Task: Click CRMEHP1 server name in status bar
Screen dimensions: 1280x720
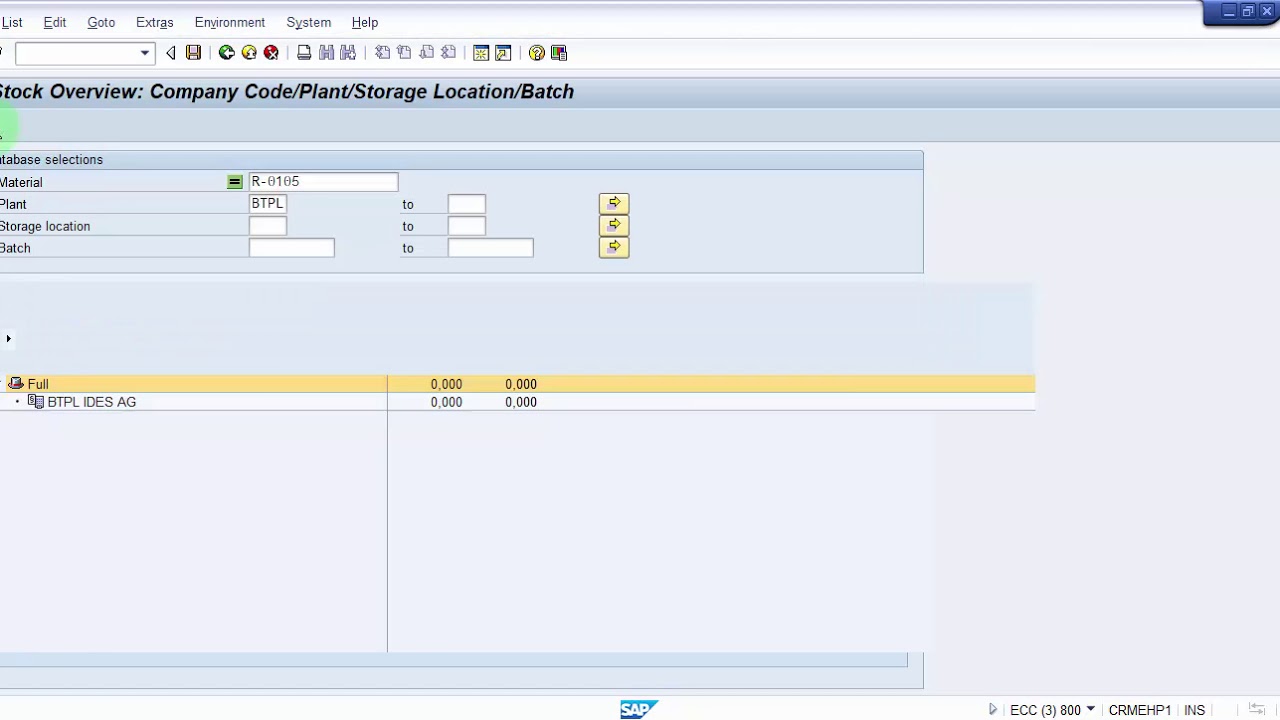Action: pos(1140,710)
